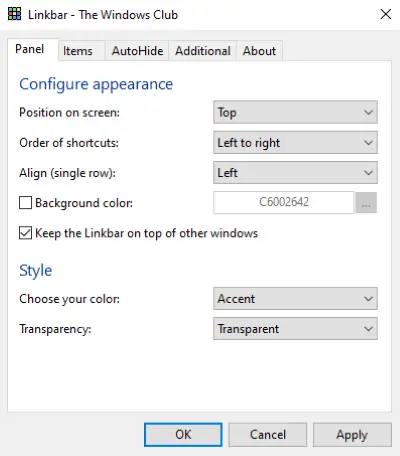This screenshot has height=456, width=400.
Task: Apply the current settings
Action: [352, 435]
